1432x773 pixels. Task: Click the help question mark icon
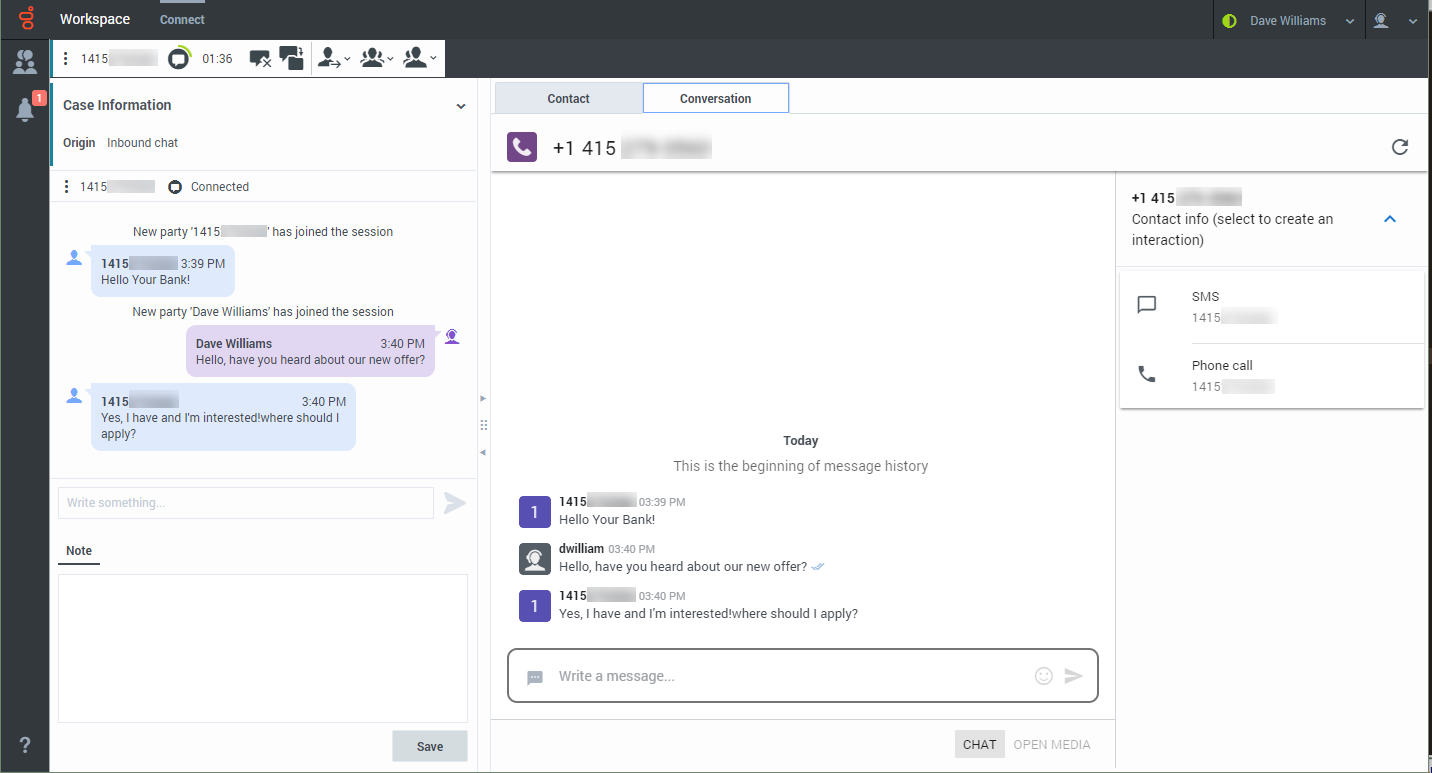(x=25, y=745)
